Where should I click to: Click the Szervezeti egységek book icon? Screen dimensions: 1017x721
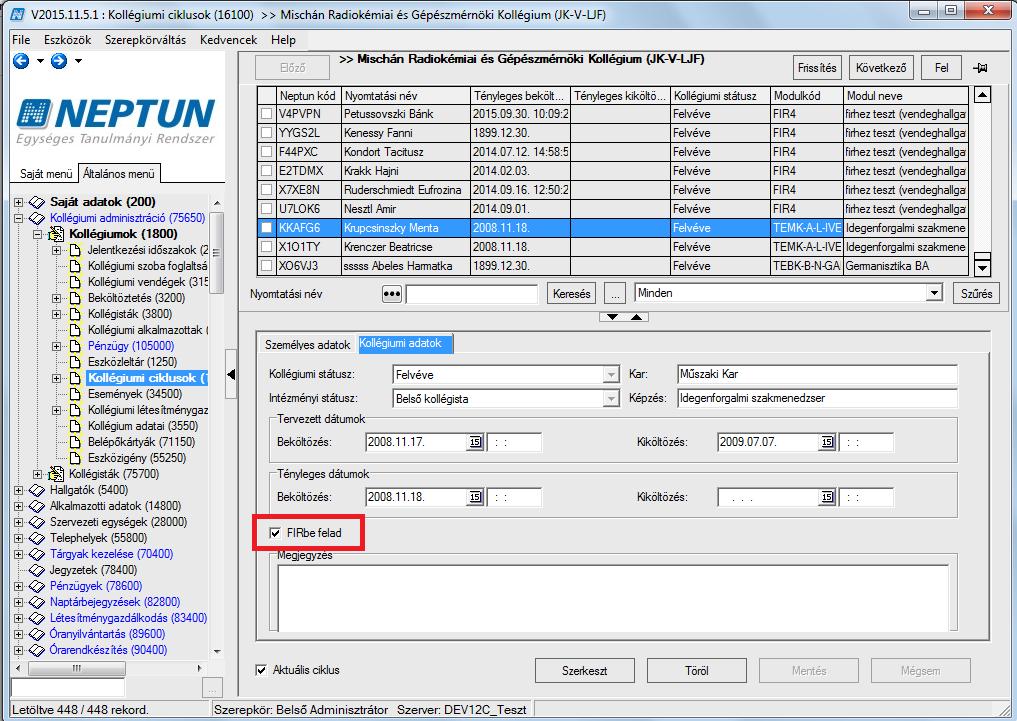(x=37, y=522)
